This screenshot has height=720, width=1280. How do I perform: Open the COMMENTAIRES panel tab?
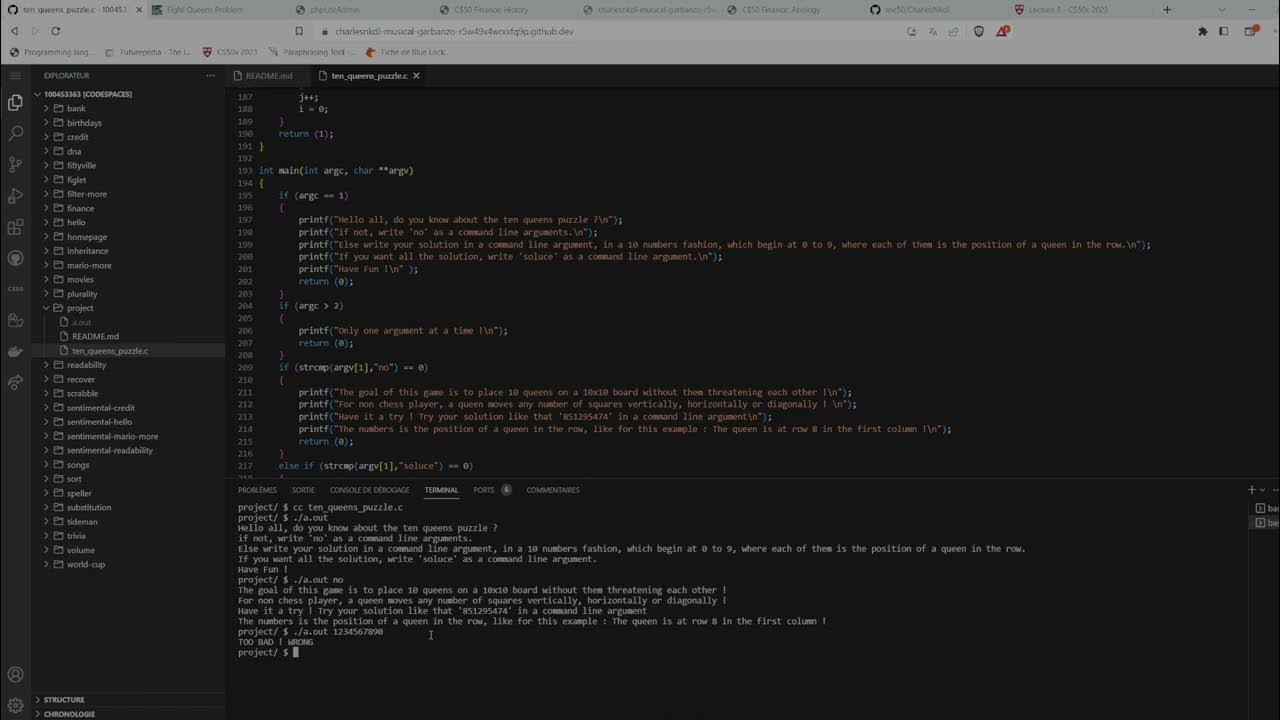pos(553,490)
